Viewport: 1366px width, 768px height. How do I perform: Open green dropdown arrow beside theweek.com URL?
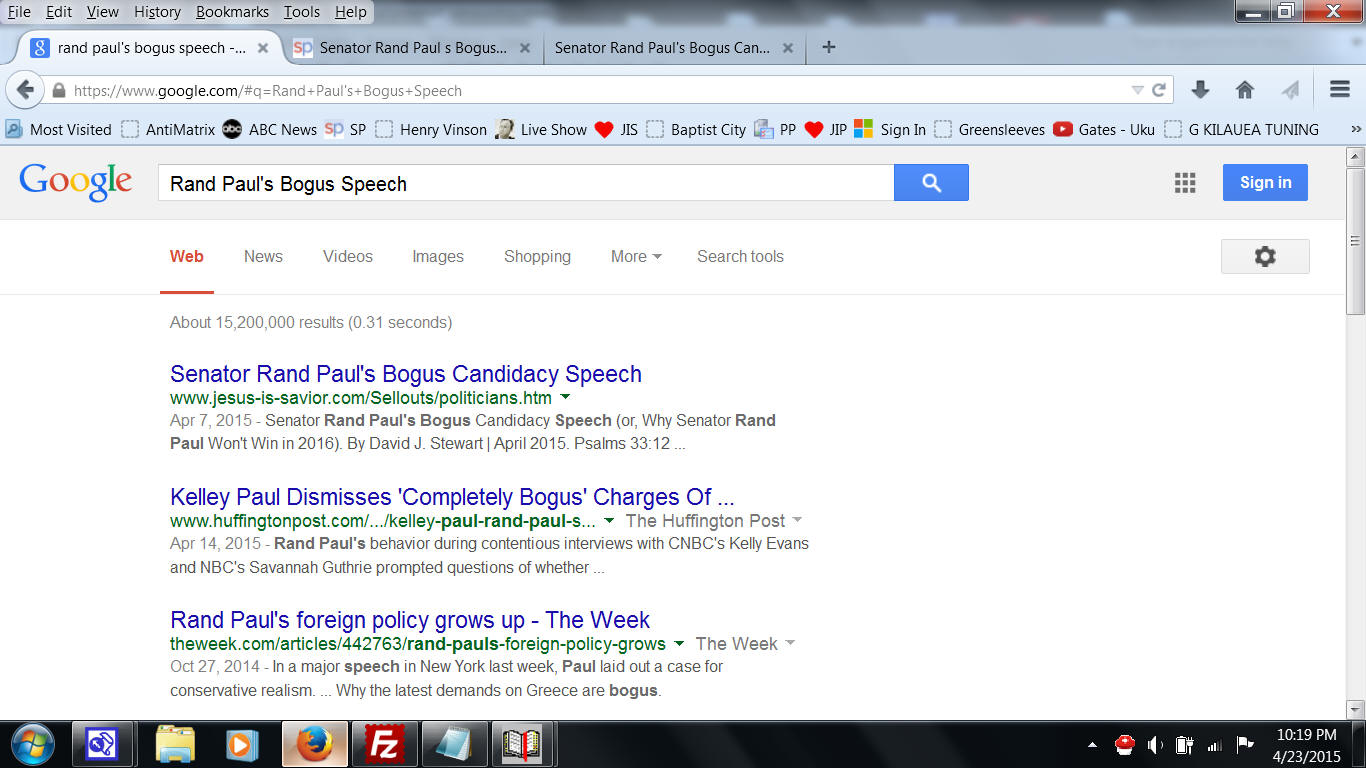point(679,644)
